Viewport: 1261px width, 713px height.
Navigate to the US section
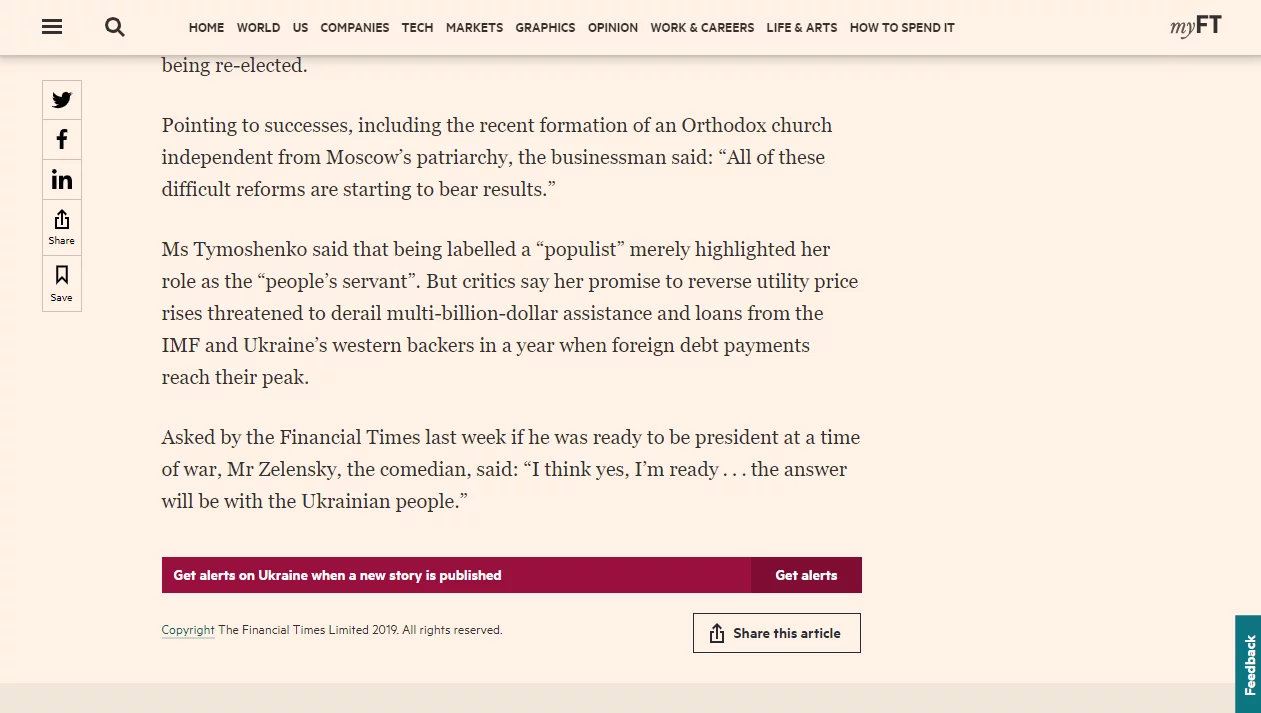point(300,28)
